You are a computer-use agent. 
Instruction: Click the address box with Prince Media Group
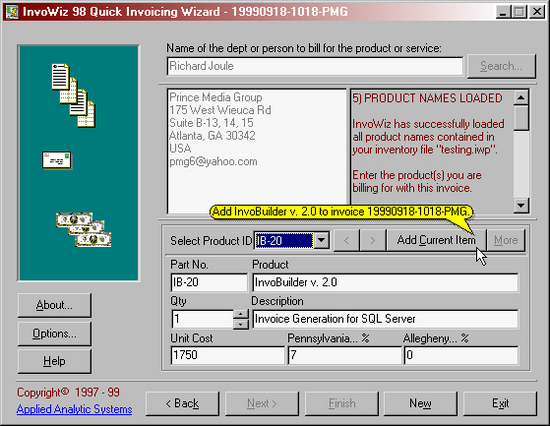(257, 151)
